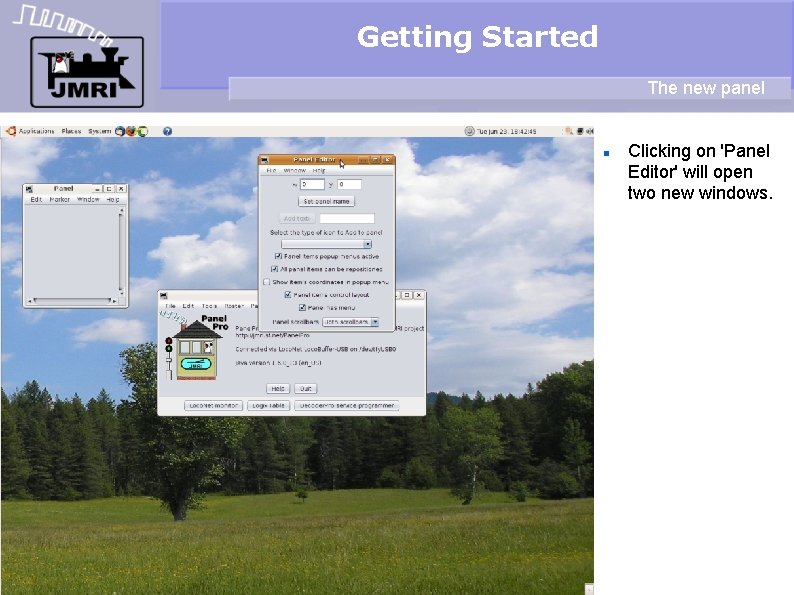Image resolution: width=794 pixels, height=595 pixels.
Task: Open the icon type dropdown
Action: tap(327, 244)
